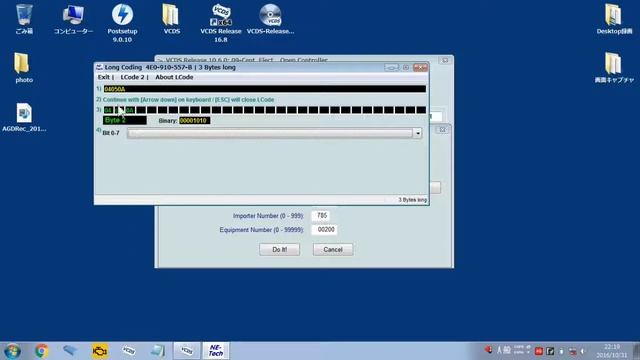The image size is (640, 360).
Task: Select the VCDS Release 16.8 shortcut
Action: (220, 23)
